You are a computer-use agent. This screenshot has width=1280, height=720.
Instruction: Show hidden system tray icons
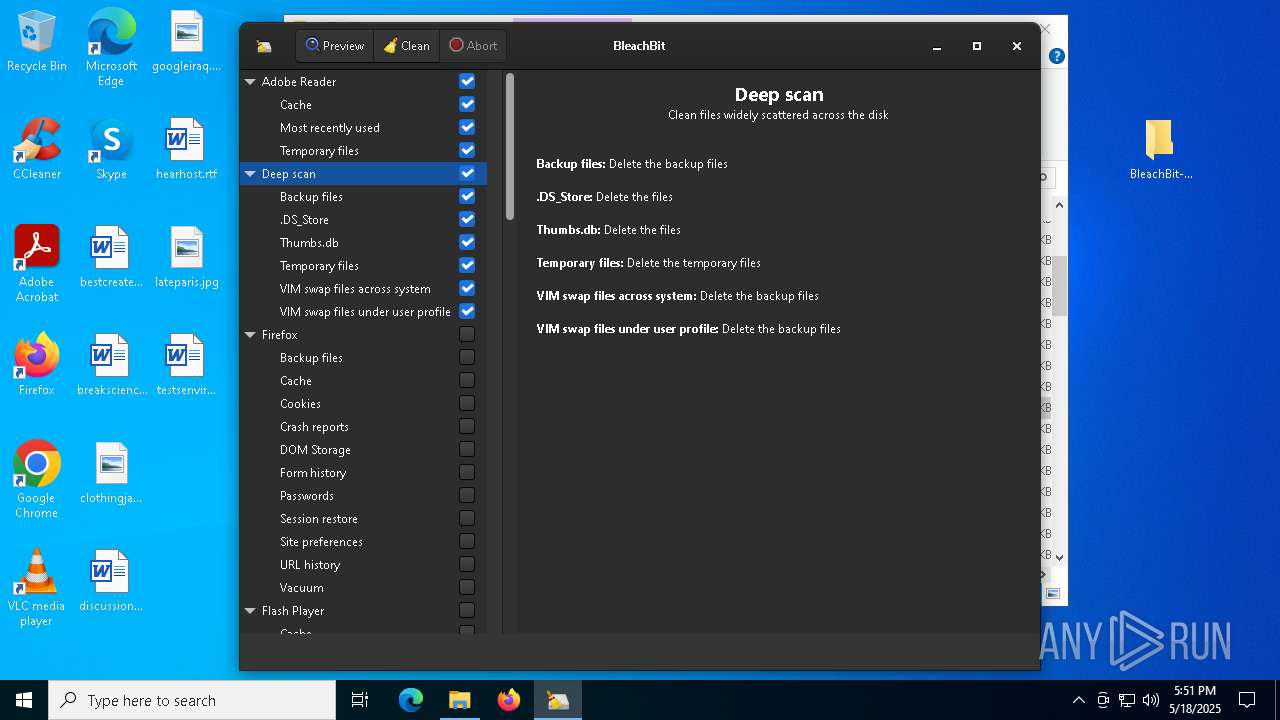pos(1078,700)
